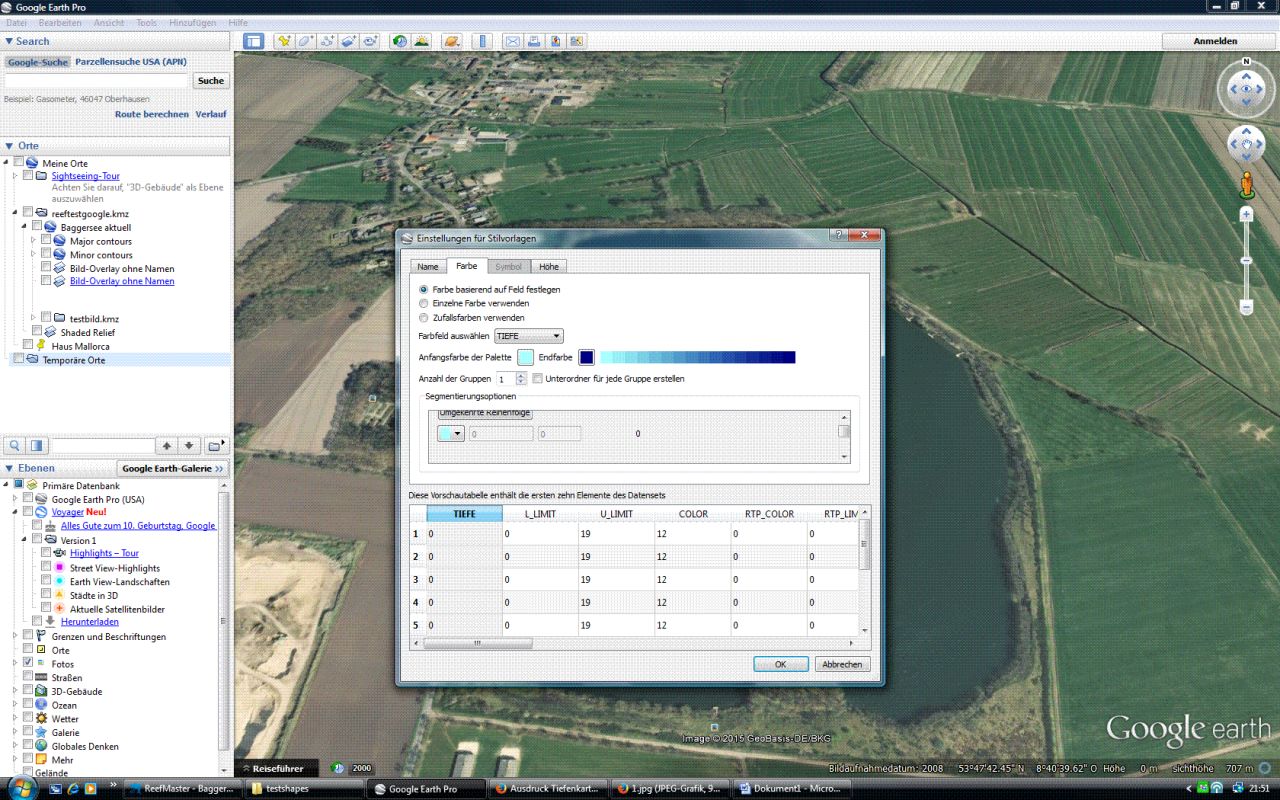Open the Hinzufügen menu
This screenshot has height=800, width=1280.
pyautogui.click(x=193, y=22)
